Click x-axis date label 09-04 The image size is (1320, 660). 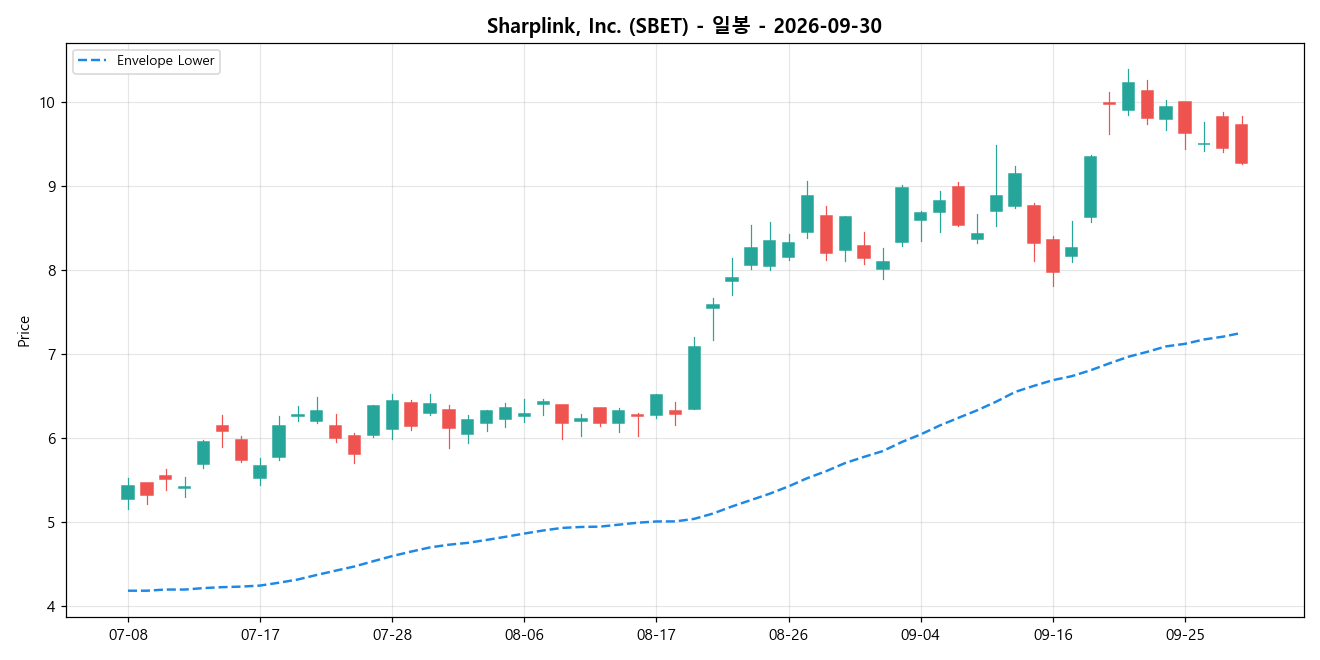[x=920, y=635]
